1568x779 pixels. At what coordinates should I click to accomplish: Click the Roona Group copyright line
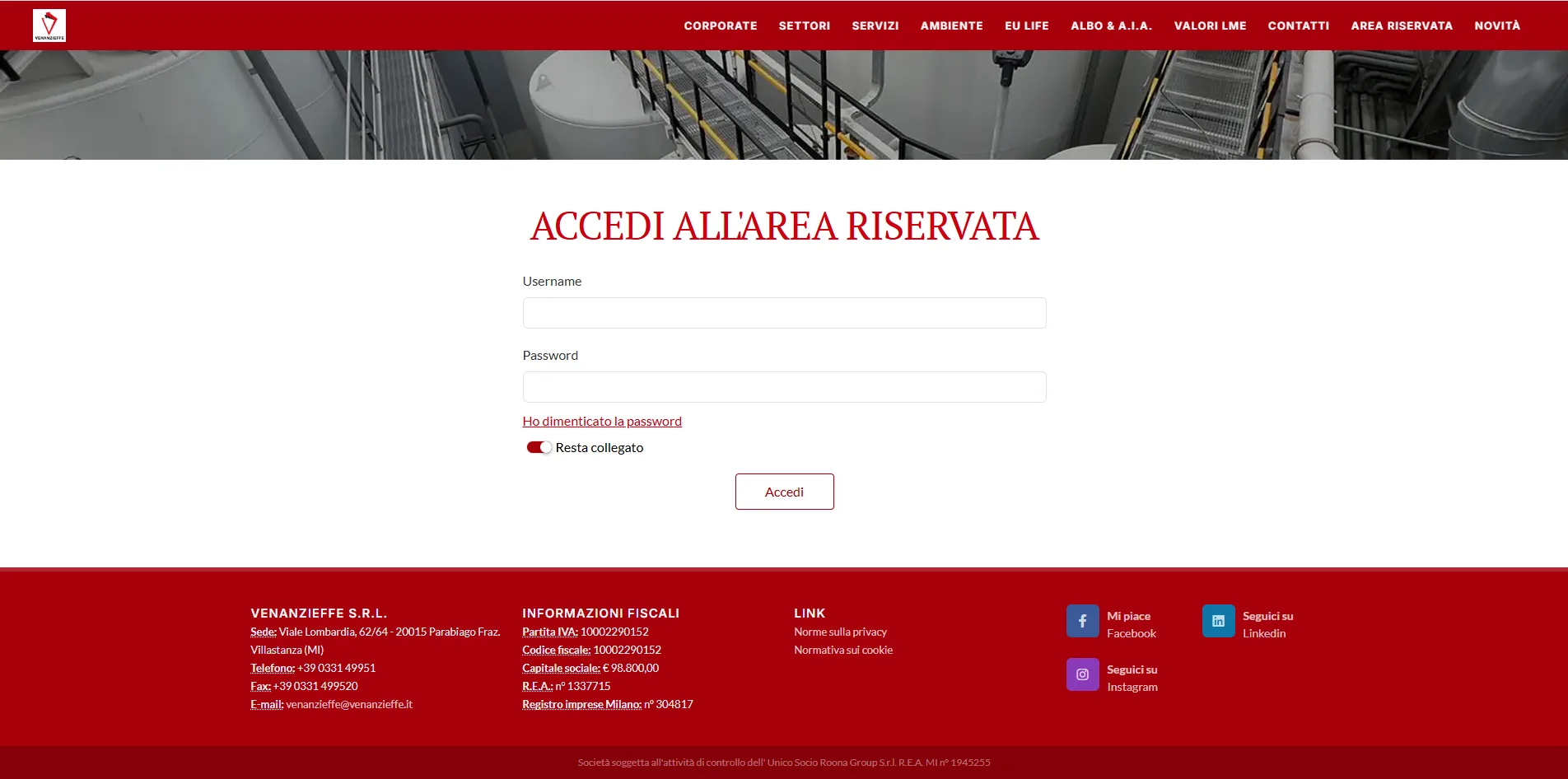click(784, 763)
